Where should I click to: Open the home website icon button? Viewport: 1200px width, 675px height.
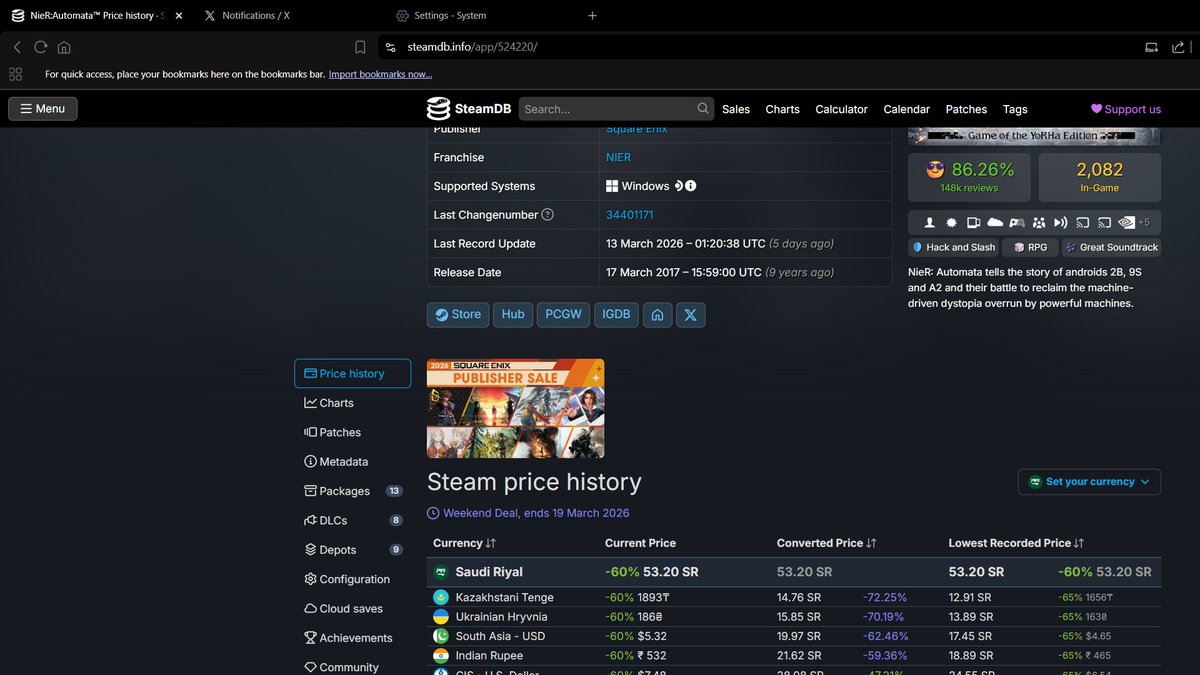657,314
